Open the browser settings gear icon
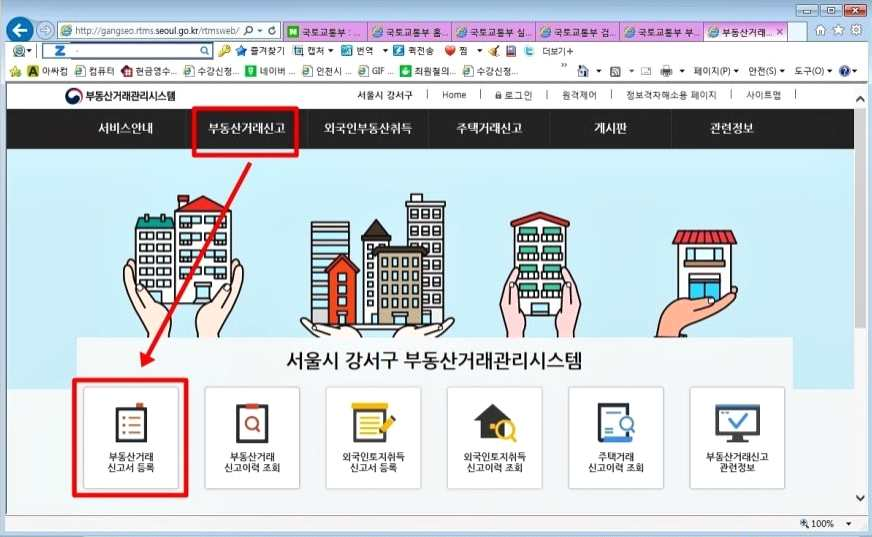This screenshot has height=537, width=872. coord(856,30)
